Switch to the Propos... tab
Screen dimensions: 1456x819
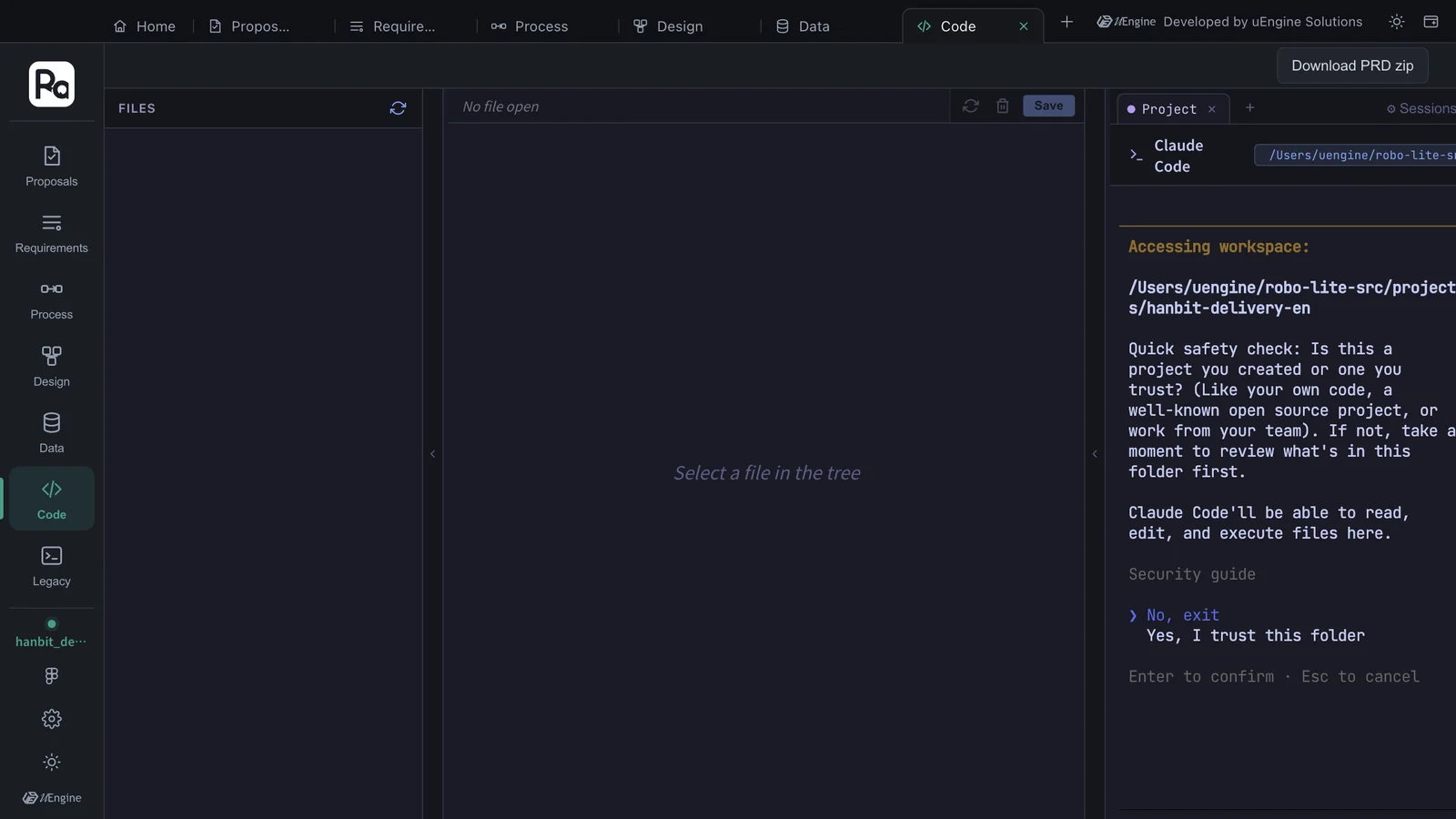coord(250,26)
